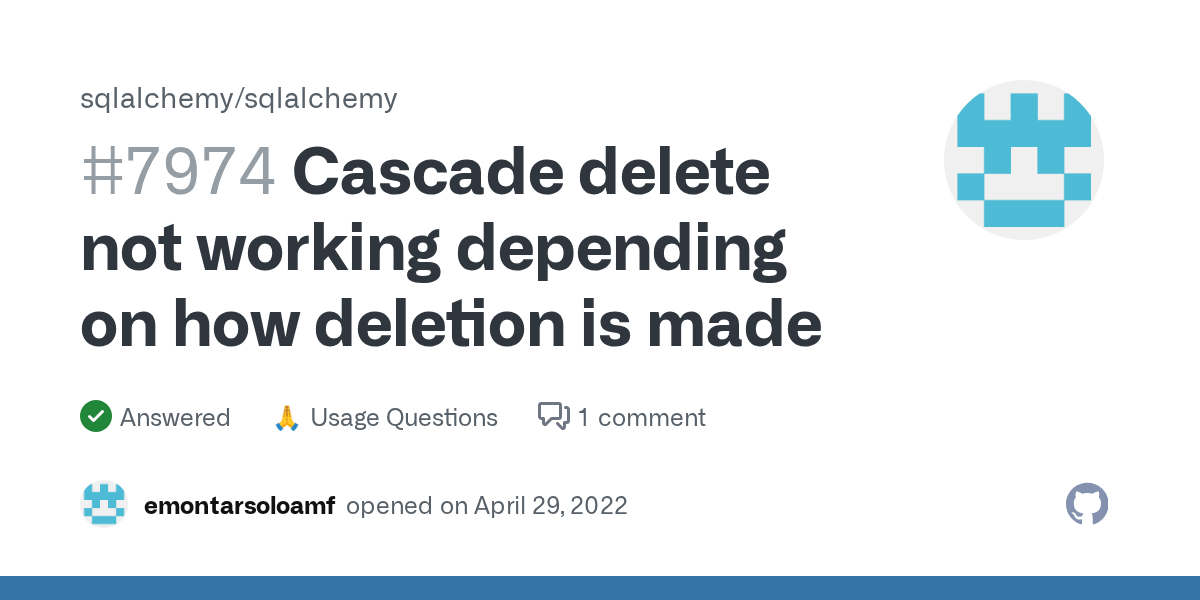Click the large identicon avatar image
The image size is (1200, 600).
pyautogui.click(x=1024, y=160)
